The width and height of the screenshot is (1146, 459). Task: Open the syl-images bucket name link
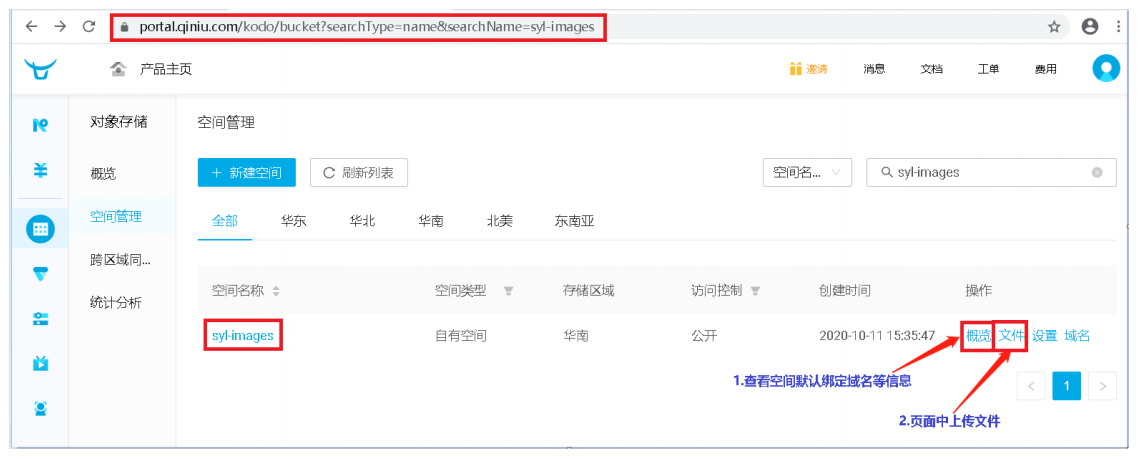(243, 336)
